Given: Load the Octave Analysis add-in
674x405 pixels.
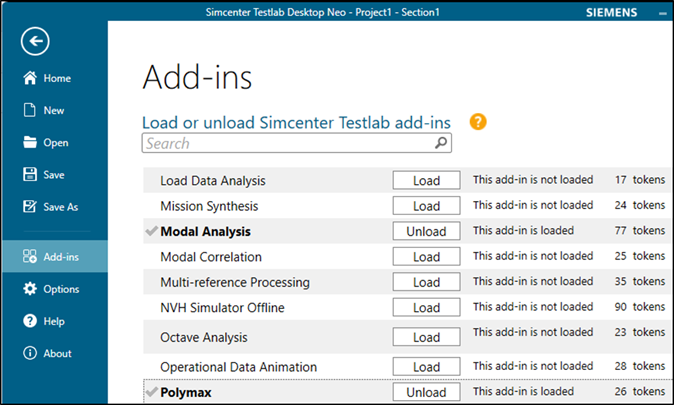Looking at the screenshot, I should (x=426, y=337).
